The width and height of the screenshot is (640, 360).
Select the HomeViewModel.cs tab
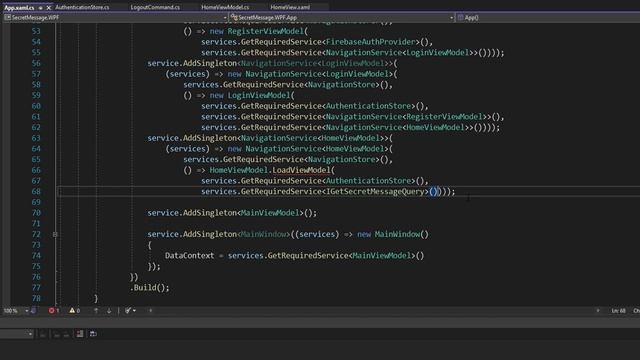click(225, 7)
